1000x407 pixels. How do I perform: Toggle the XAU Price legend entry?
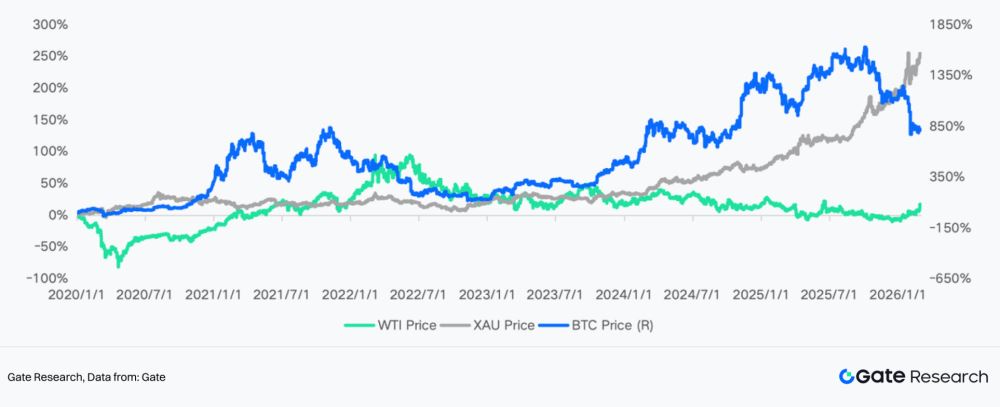pyautogui.click(x=488, y=325)
